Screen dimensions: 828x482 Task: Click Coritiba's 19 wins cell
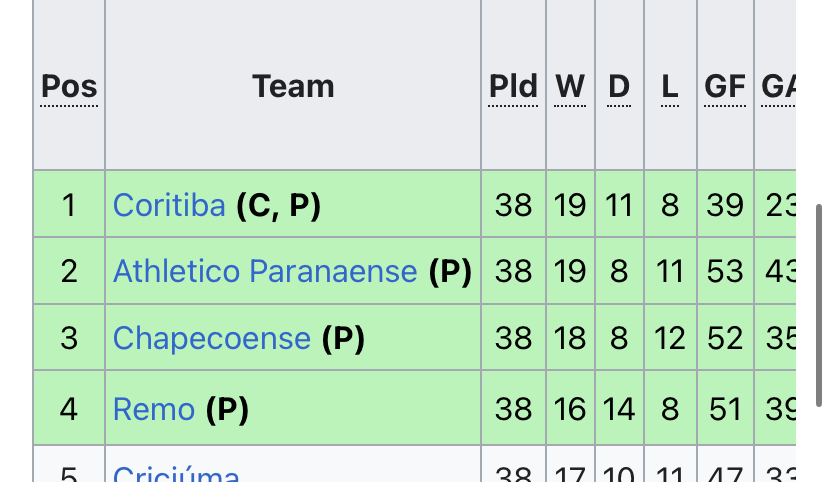pos(570,204)
